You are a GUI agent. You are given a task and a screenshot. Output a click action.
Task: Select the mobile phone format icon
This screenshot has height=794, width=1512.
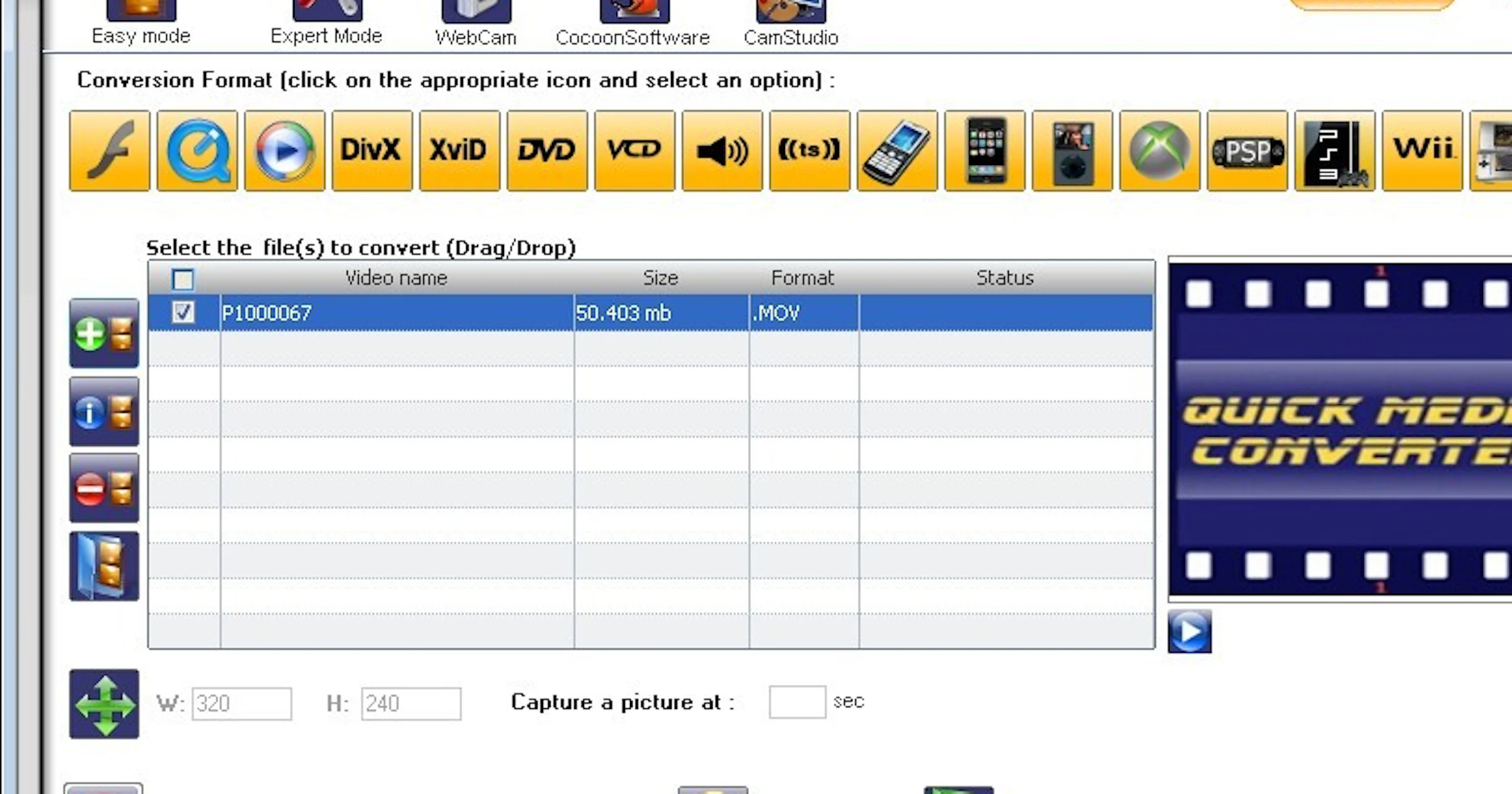click(x=898, y=151)
